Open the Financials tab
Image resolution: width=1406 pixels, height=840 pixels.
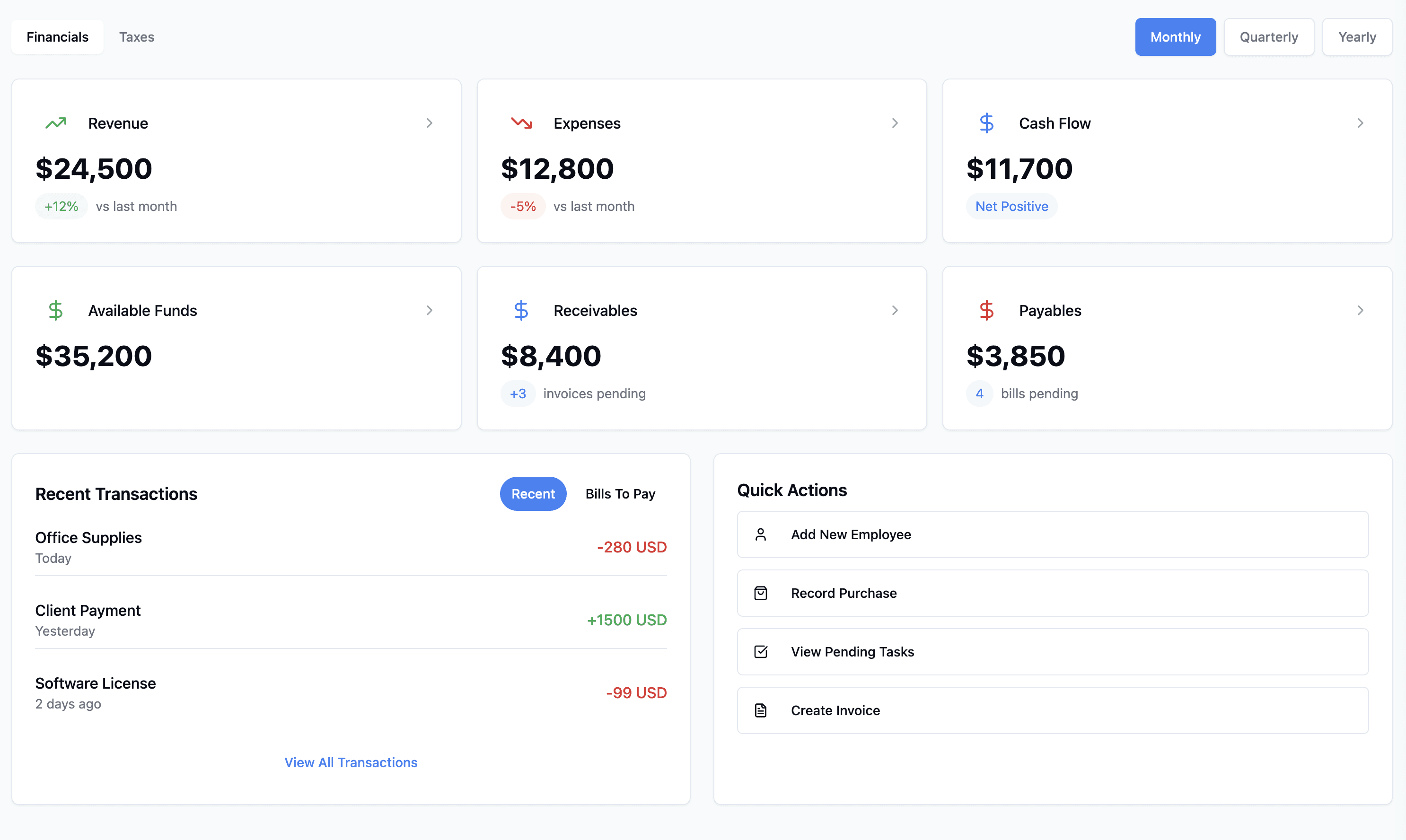tap(57, 37)
